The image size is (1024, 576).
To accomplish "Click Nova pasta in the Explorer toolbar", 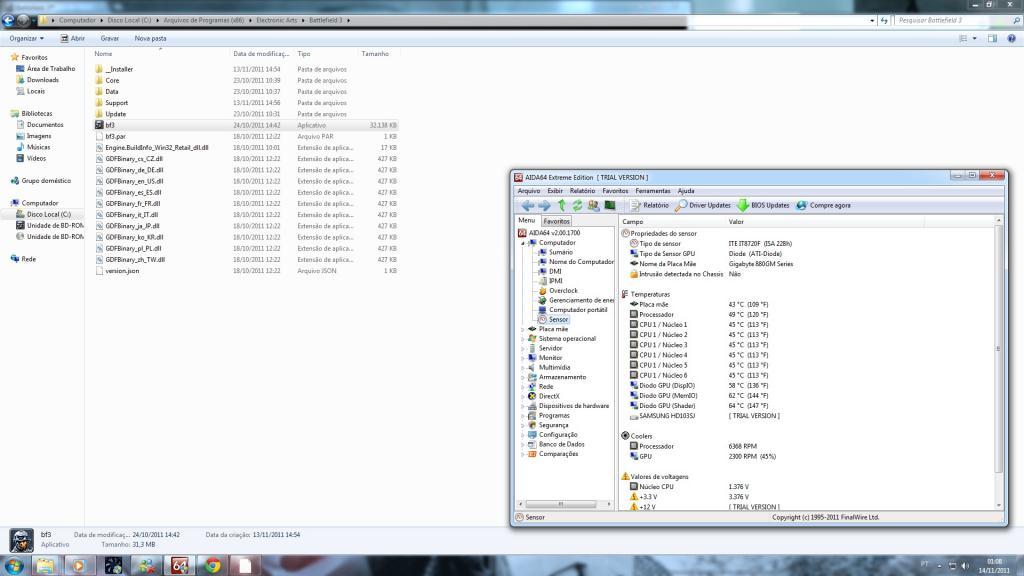I will click(150, 39).
